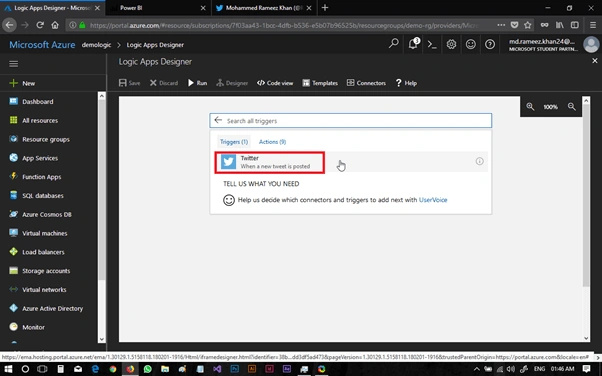Open the Windows Start menu

coord(8,369)
